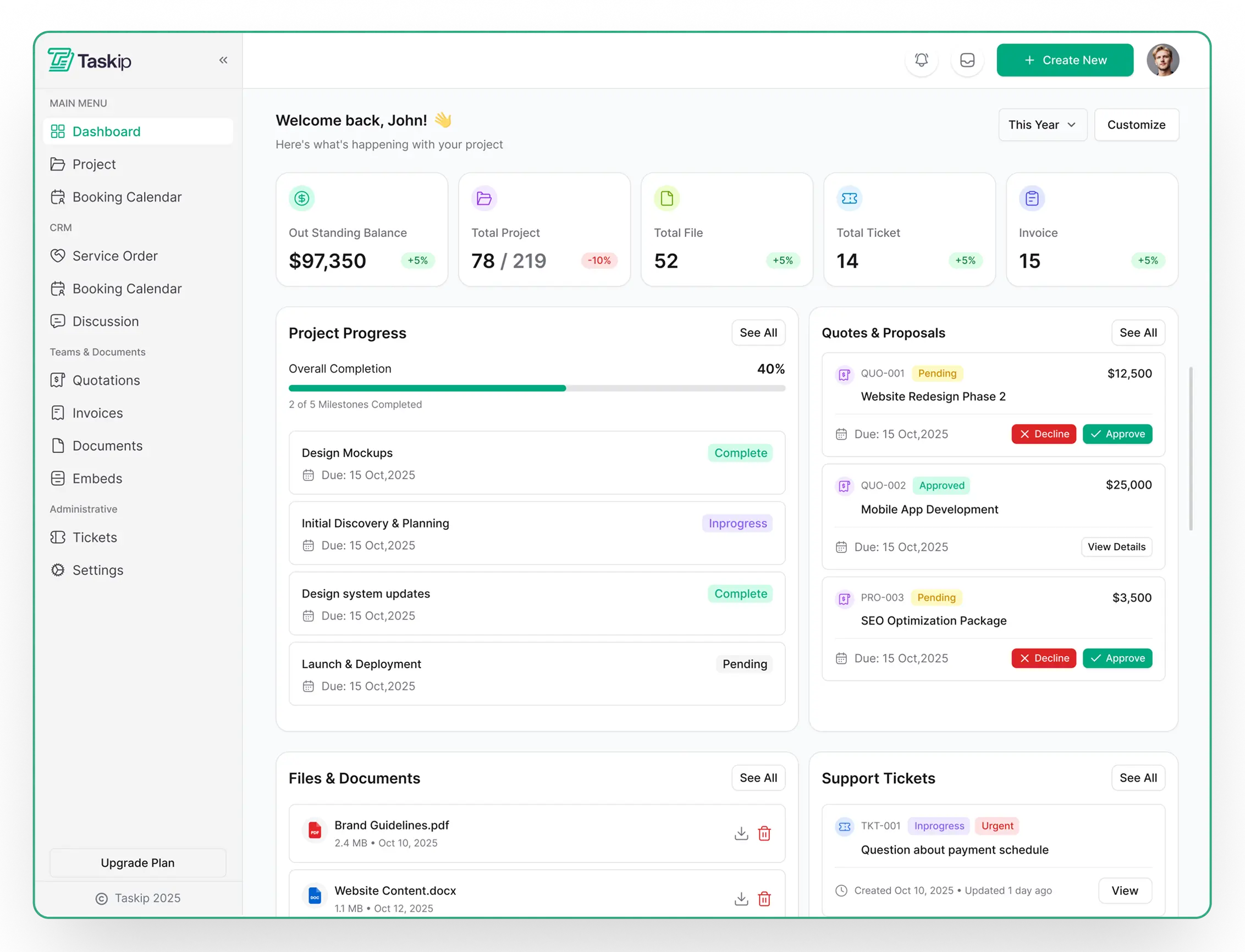Screen dimensions: 1245x952
Task: Click the notification bell icon
Action: pos(921,60)
